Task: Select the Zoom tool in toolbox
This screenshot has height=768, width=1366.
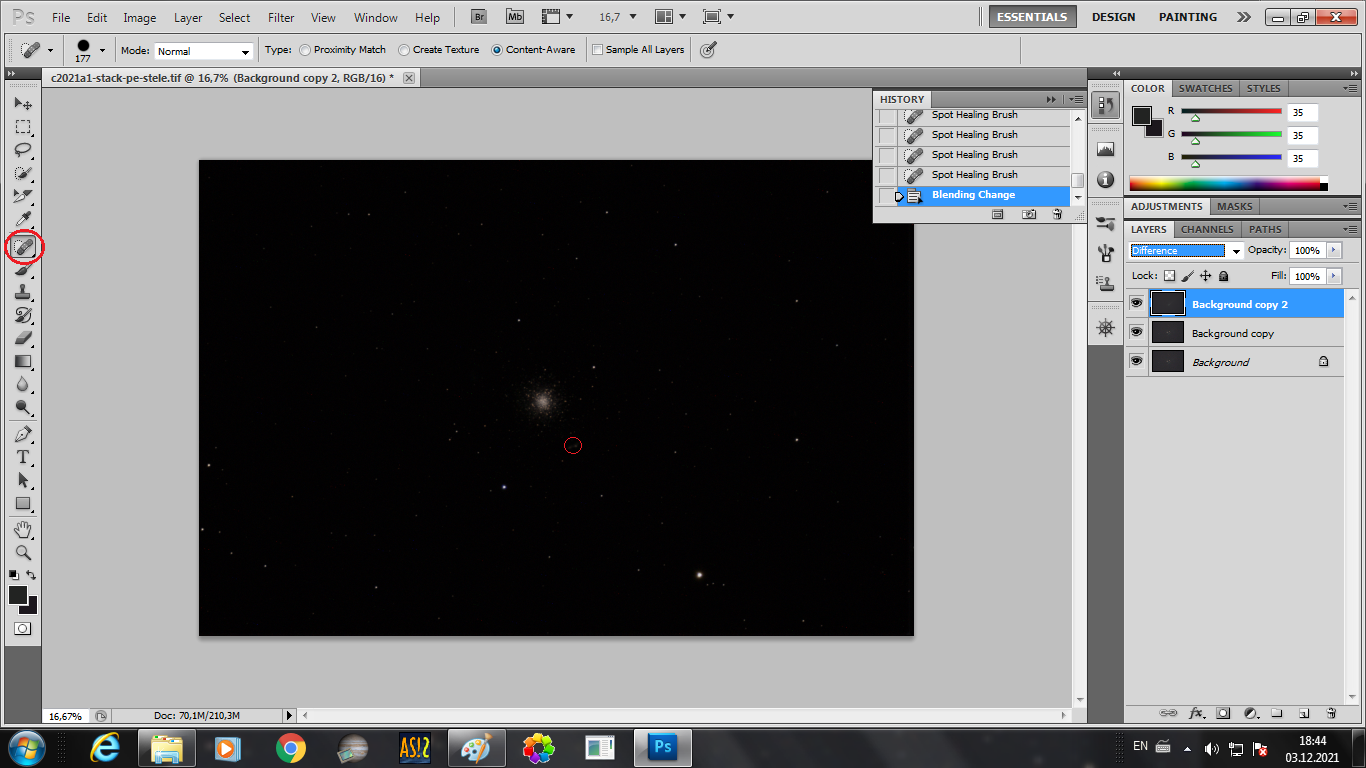Action: [22, 552]
